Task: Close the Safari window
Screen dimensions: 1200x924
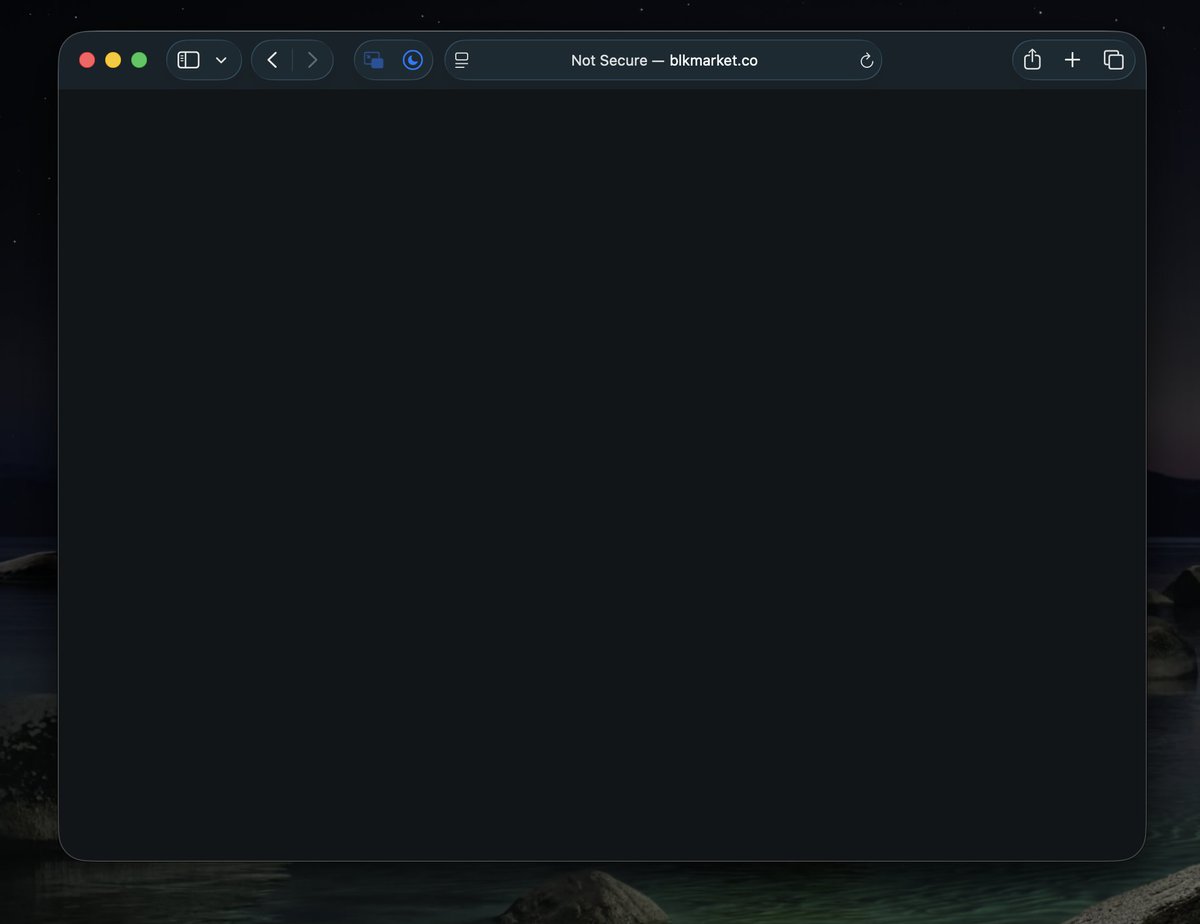Action: point(87,60)
